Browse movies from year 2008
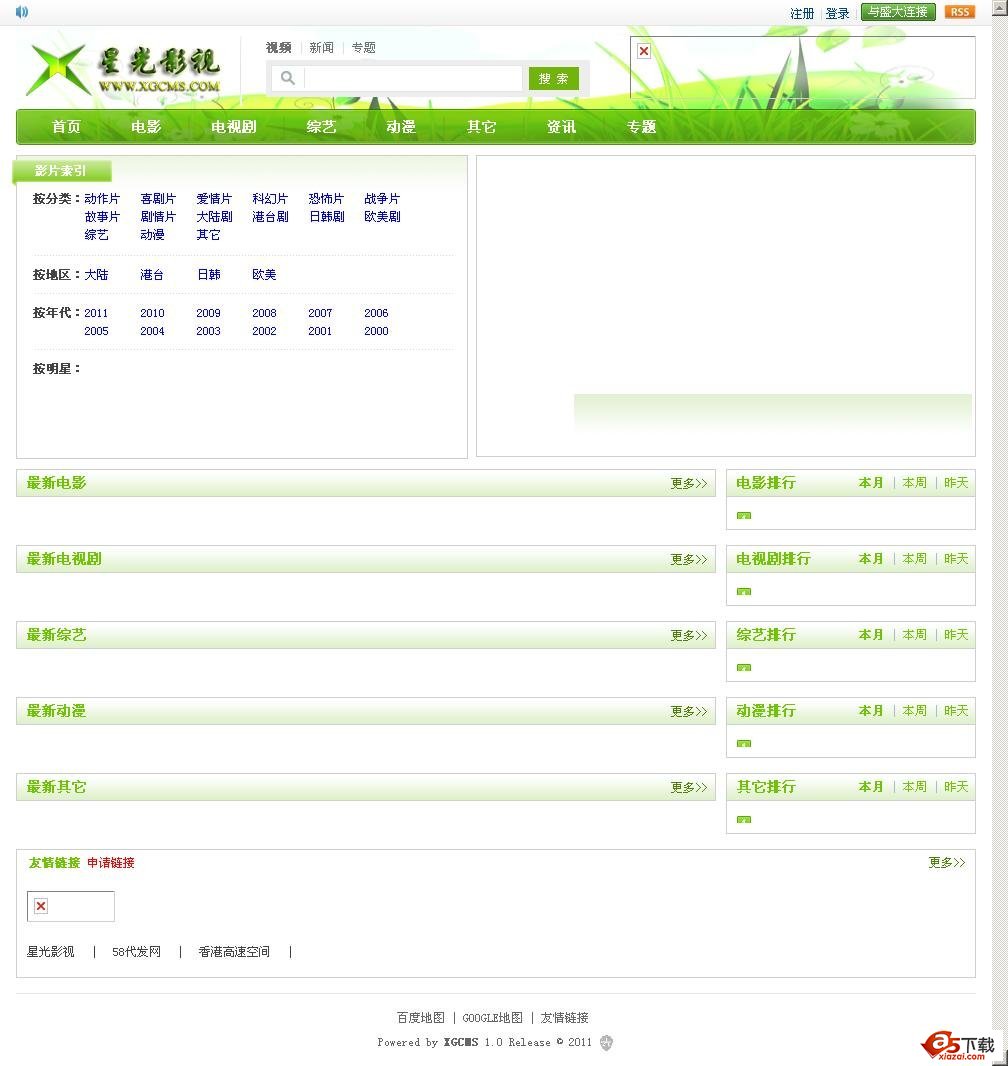 (x=264, y=313)
